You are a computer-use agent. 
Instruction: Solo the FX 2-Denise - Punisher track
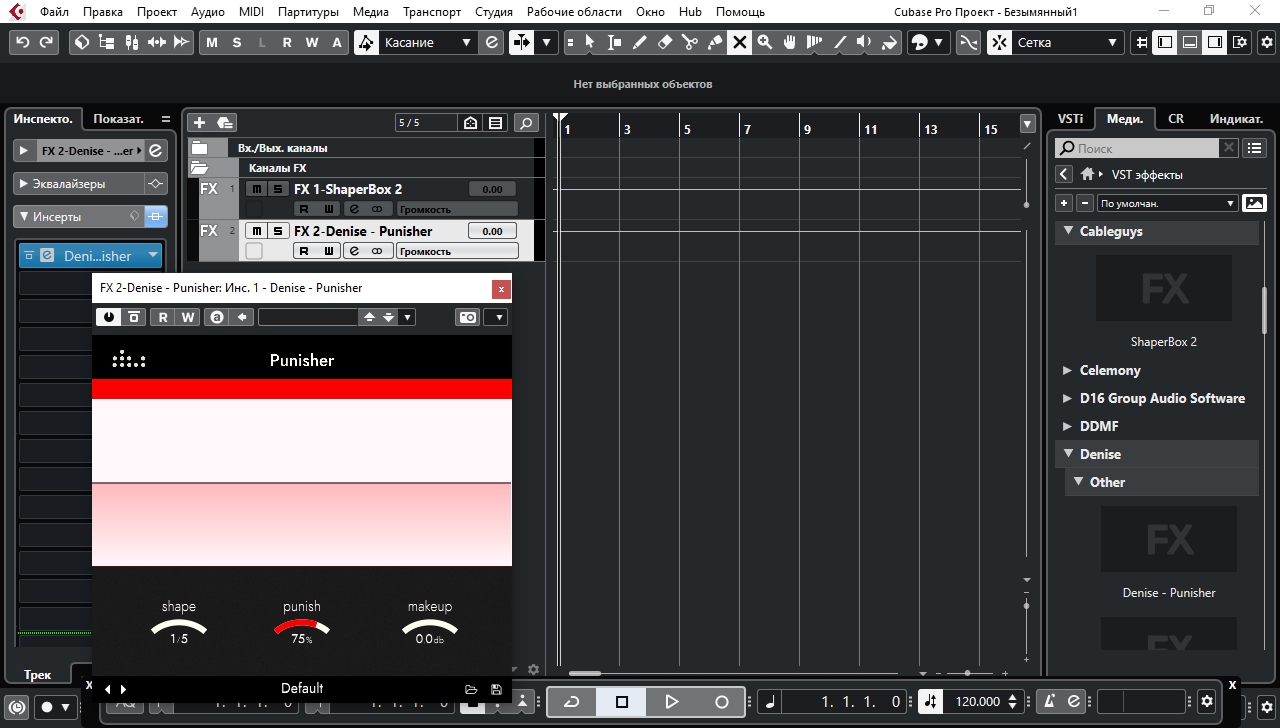point(277,231)
